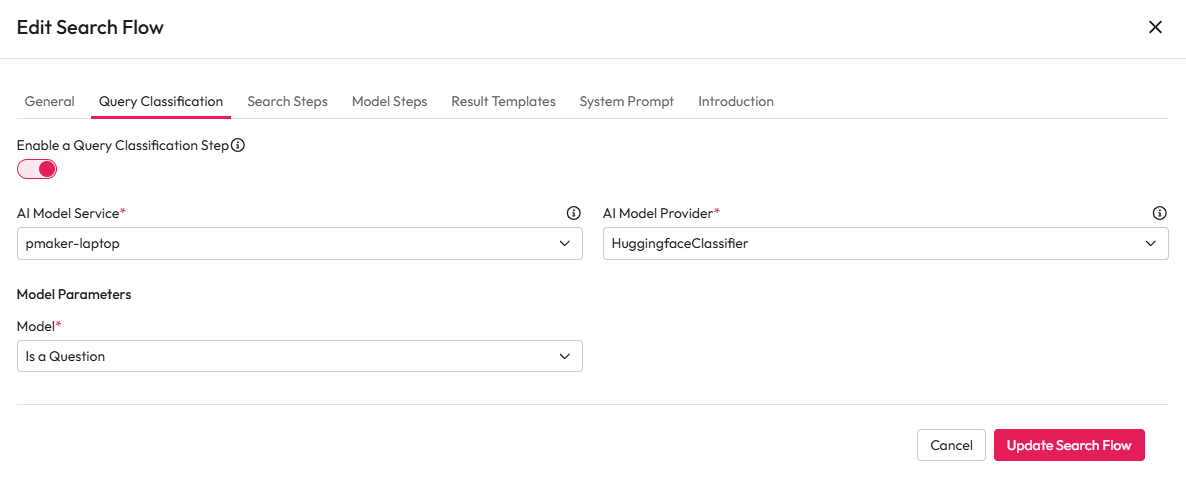The image size is (1186, 502).
Task: Click chevron arrow of the Model field
Action: click(565, 356)
